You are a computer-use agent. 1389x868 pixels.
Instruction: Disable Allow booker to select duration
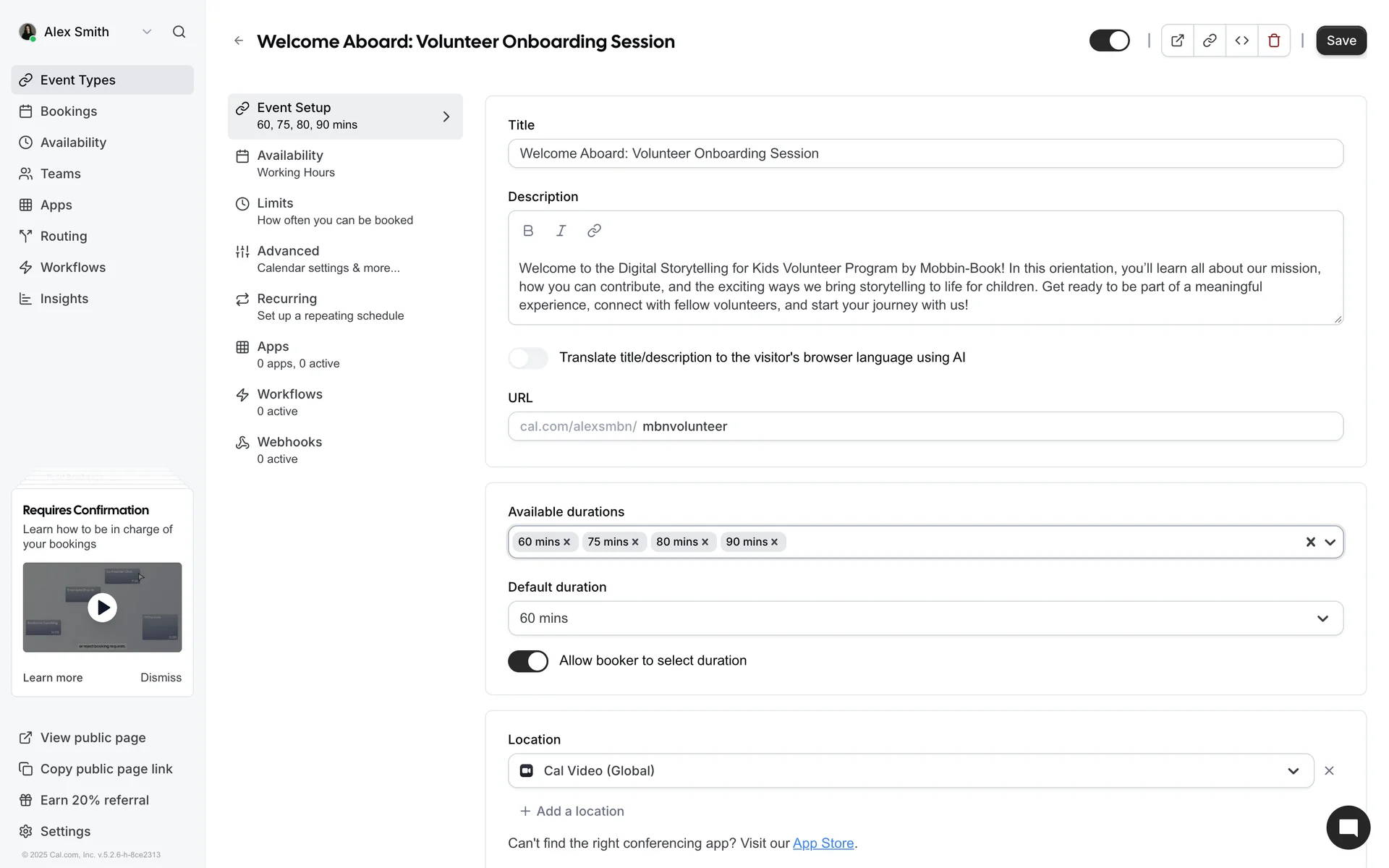point(528,661)
